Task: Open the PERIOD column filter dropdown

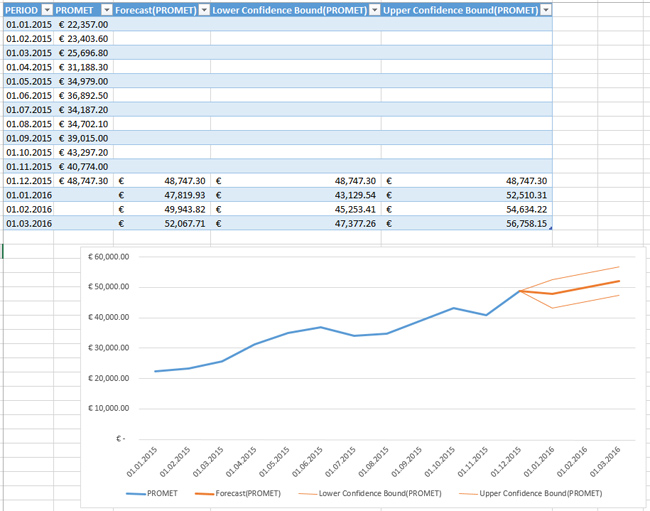Action: coord(46,9)
